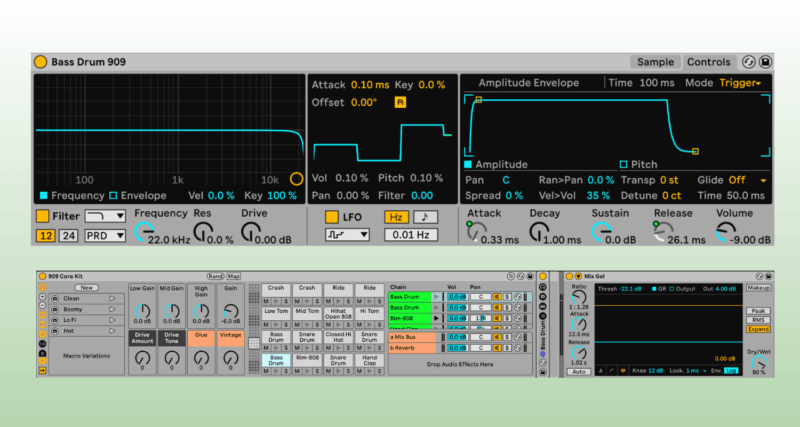Select the Pitch envelope checkbox
Viewport: 800px width, 427px height.
[623, 164]
